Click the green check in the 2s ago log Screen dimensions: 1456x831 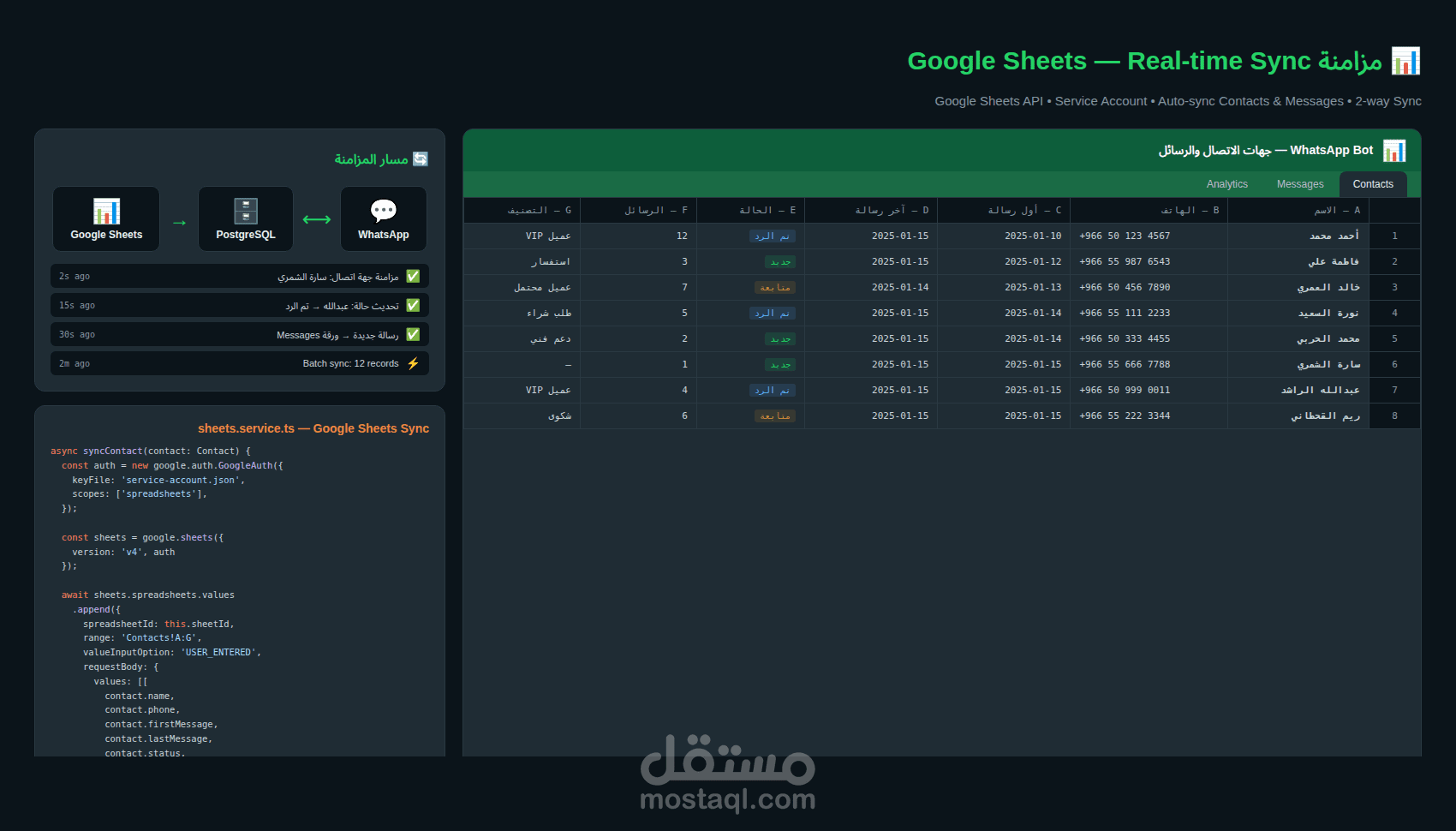[x=413, y=276]
